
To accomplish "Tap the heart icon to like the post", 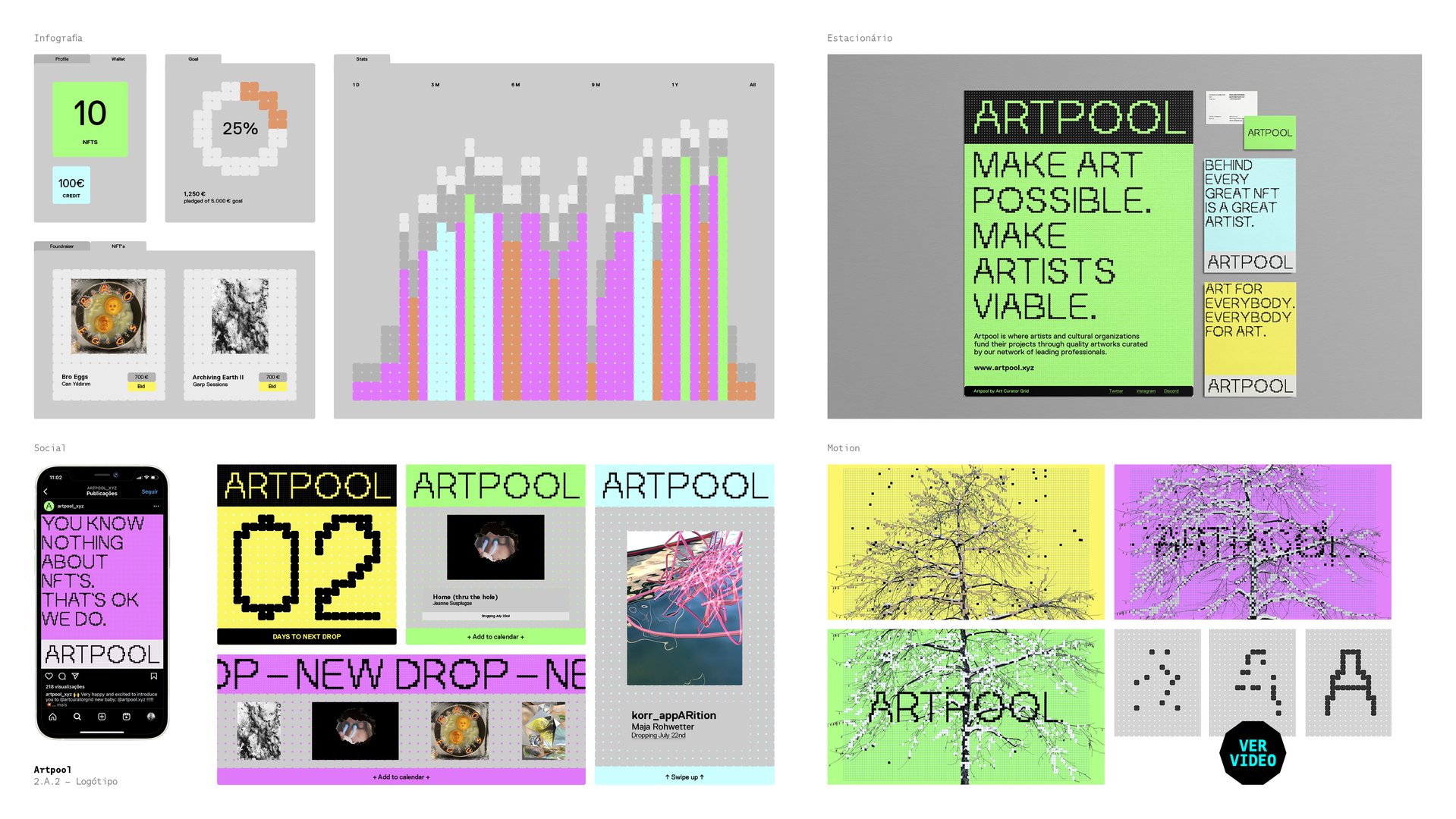I will [49, 675].
